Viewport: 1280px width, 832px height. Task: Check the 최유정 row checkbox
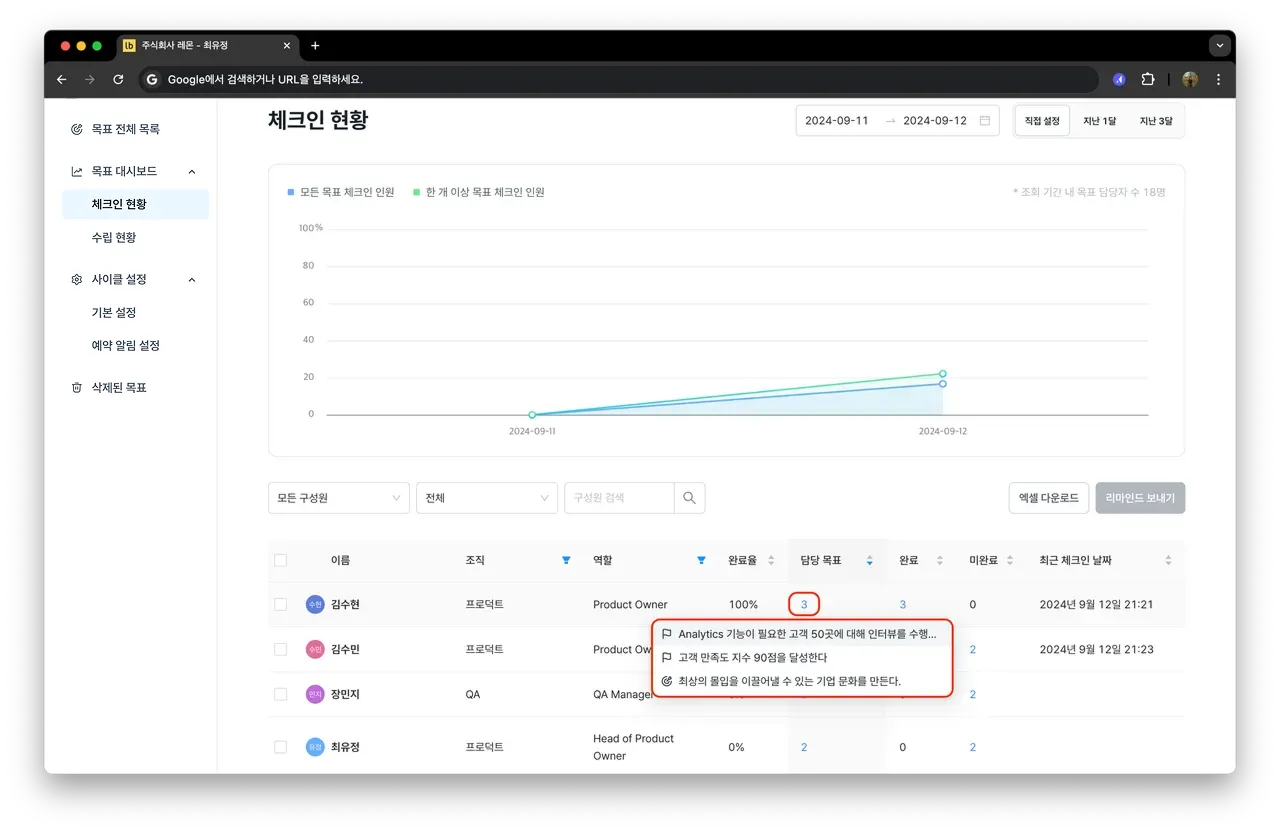[x=280, y=747]
